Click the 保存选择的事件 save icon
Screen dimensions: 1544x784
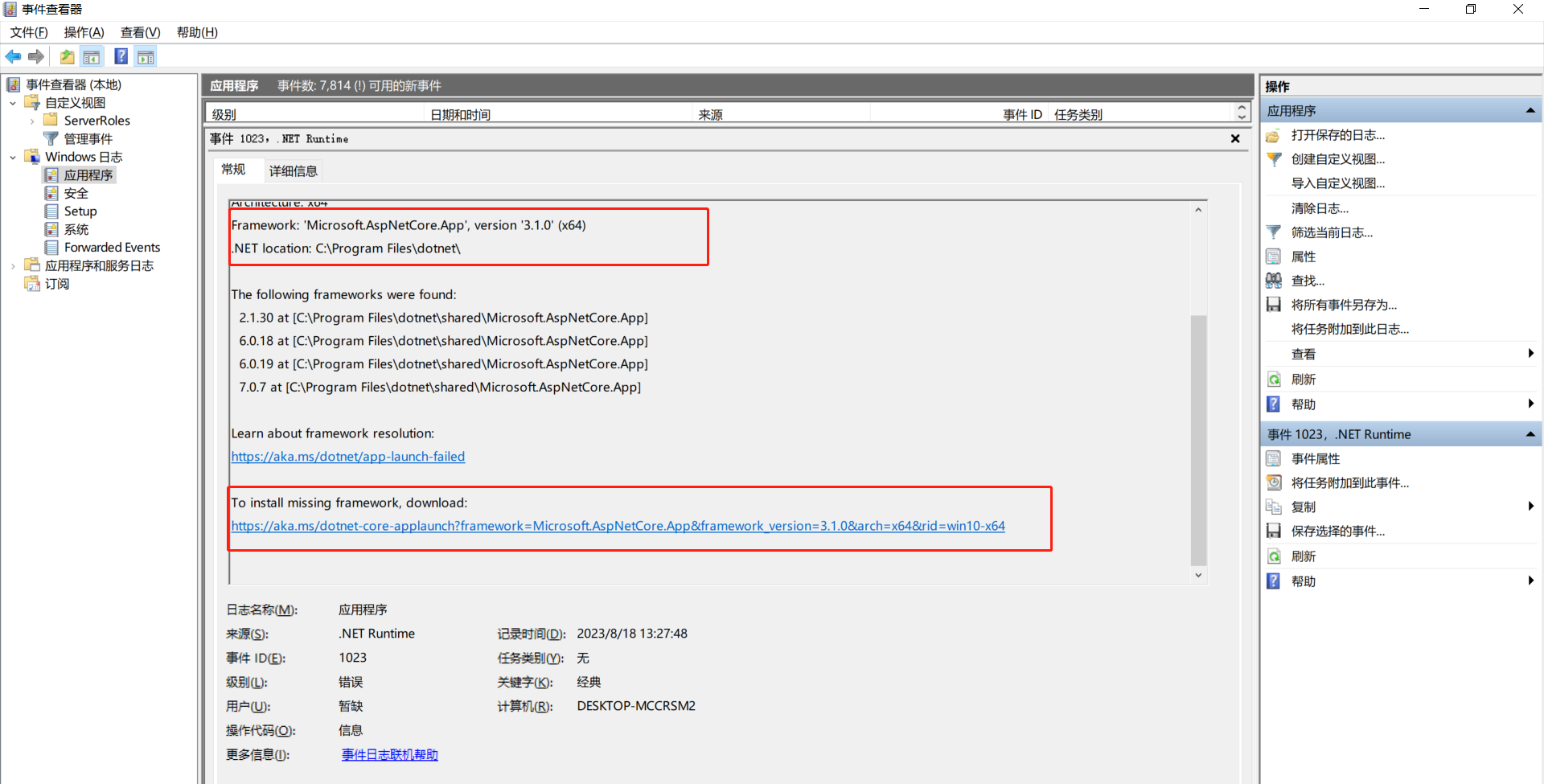[1274, 531]
